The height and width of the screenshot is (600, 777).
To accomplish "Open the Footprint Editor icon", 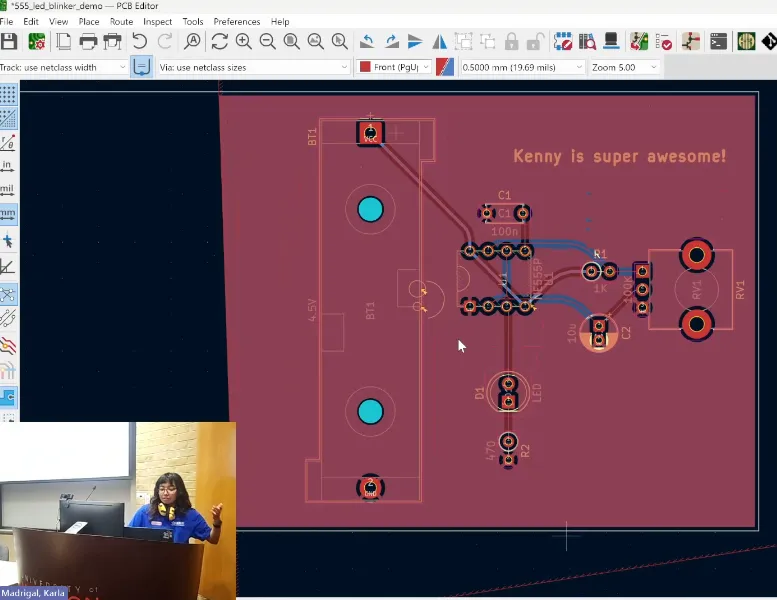I will point(563,42).
